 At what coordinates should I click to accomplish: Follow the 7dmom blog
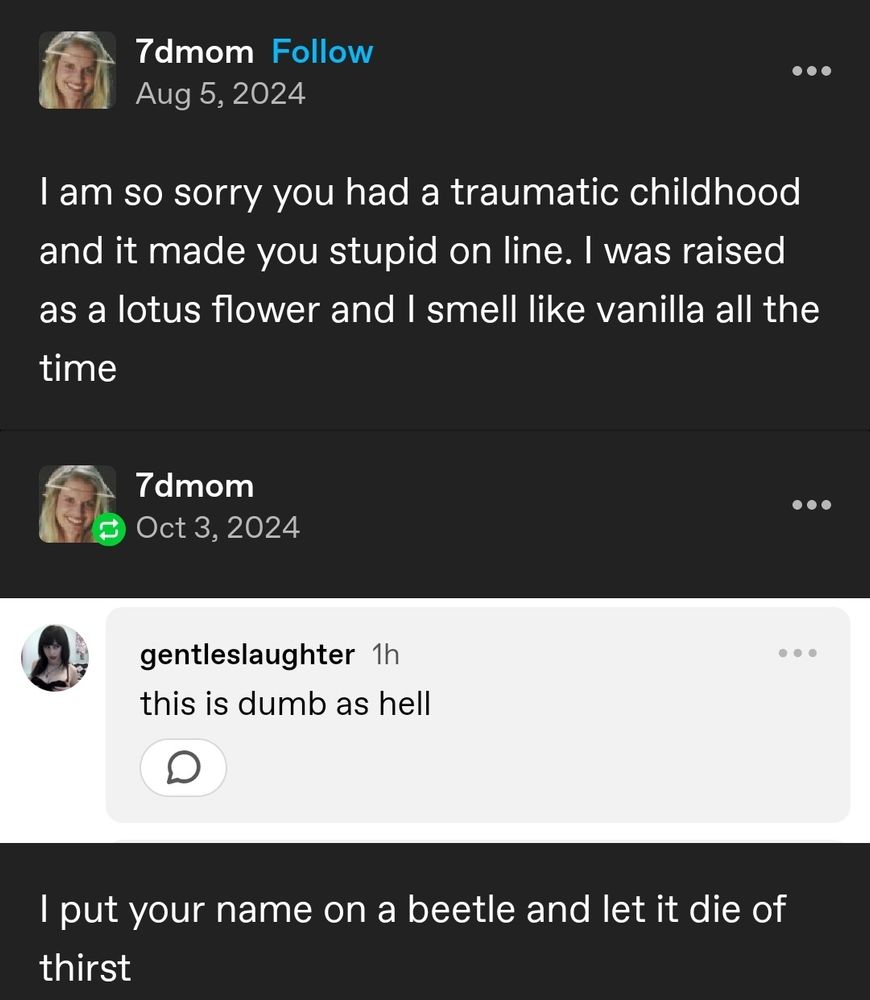[322, 52]
